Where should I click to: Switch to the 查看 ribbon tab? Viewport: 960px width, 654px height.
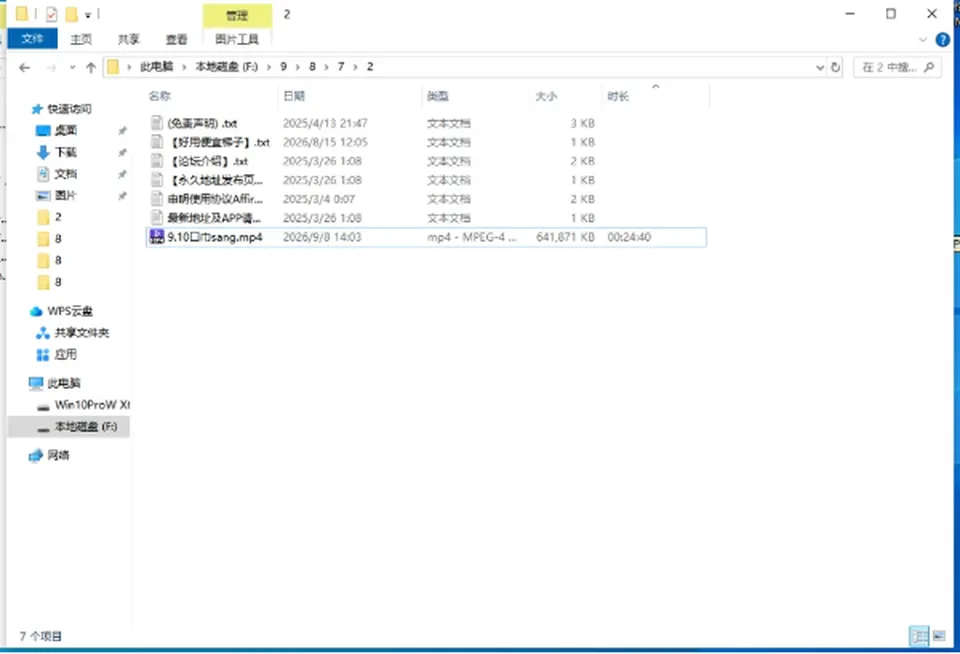176,39
